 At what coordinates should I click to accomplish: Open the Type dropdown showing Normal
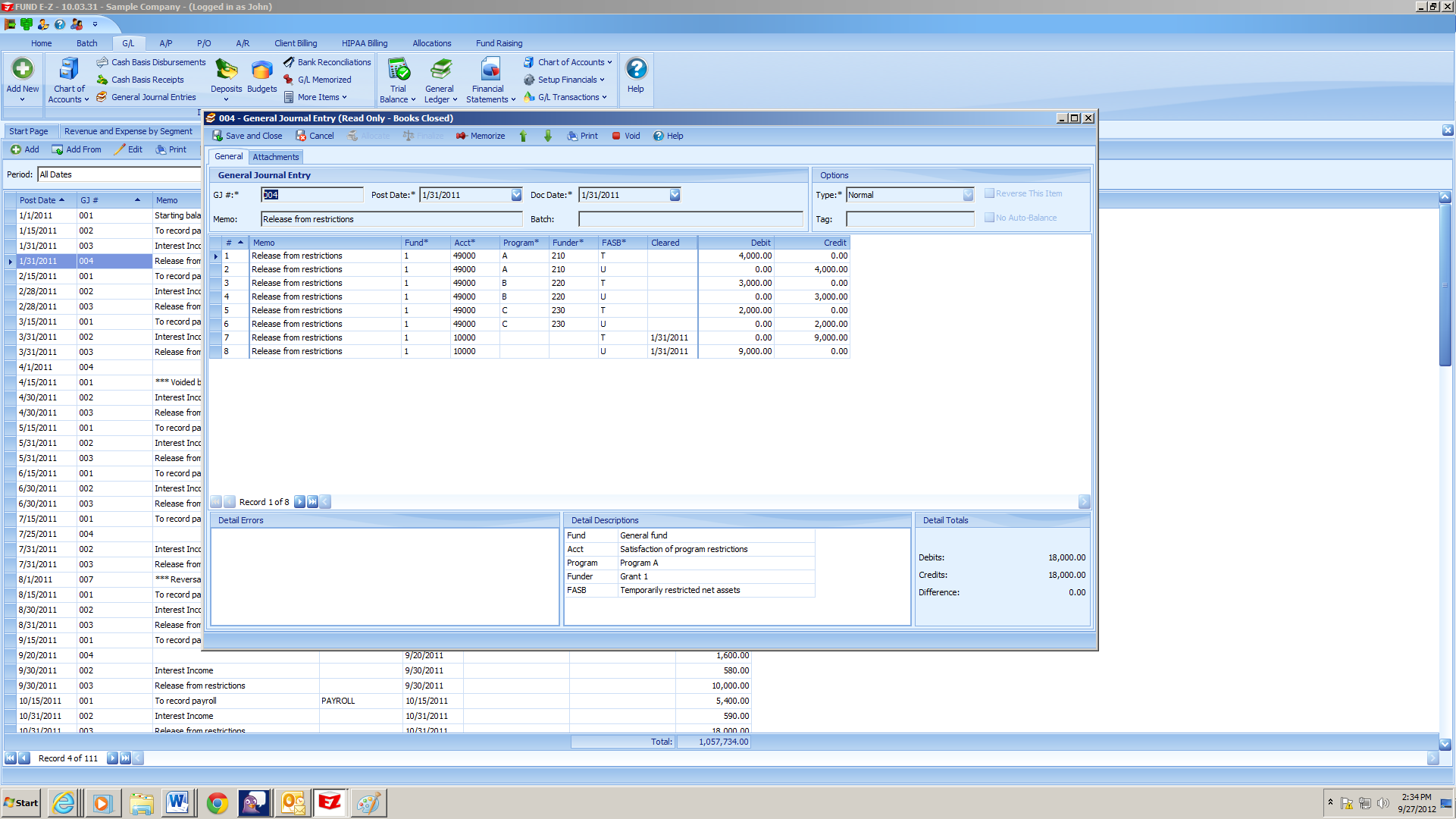pos(967,195)
